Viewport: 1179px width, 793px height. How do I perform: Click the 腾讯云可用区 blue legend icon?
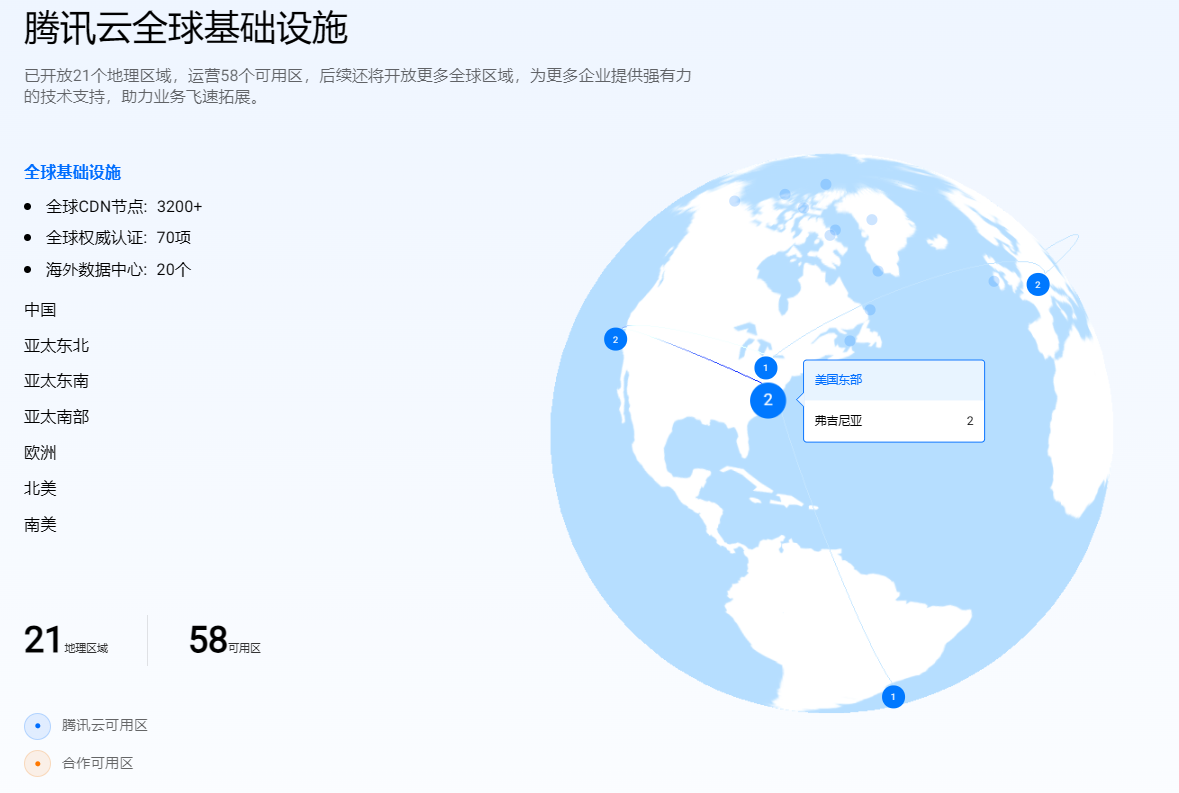coord(38,726)
